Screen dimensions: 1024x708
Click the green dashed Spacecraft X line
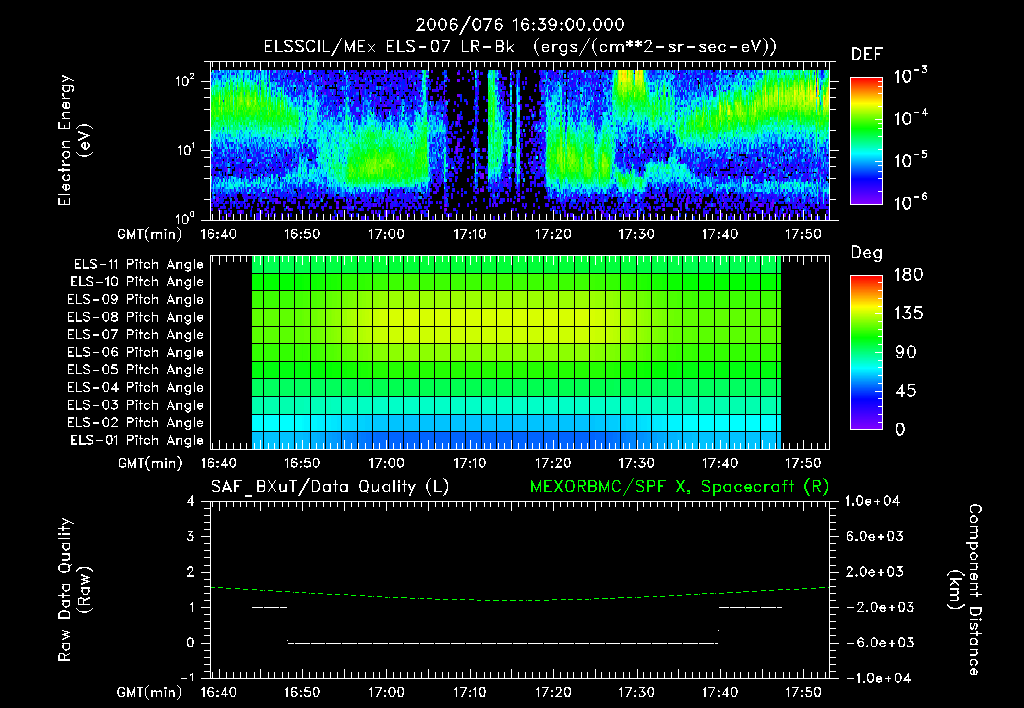click(x=520, y=595)
